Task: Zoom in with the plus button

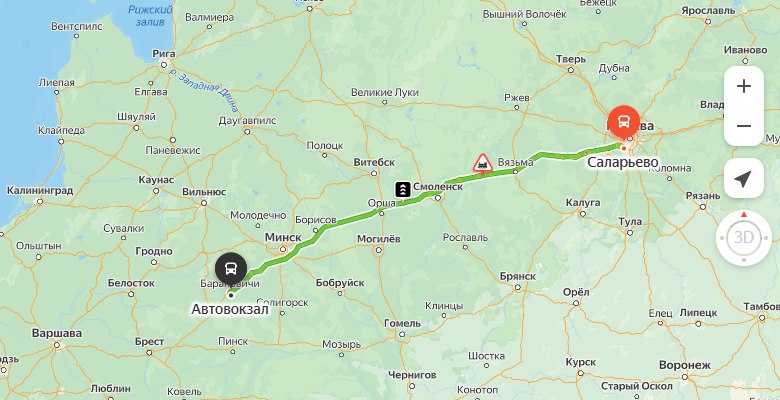Action: [x=744, y=87]
